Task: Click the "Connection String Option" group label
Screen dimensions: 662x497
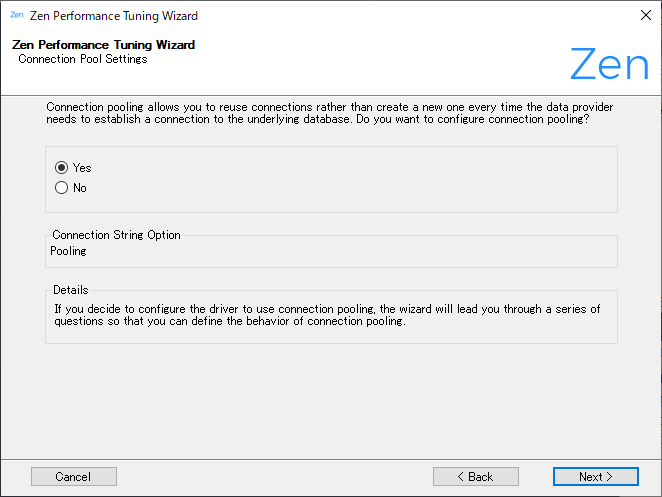Action: click(116, 235)
